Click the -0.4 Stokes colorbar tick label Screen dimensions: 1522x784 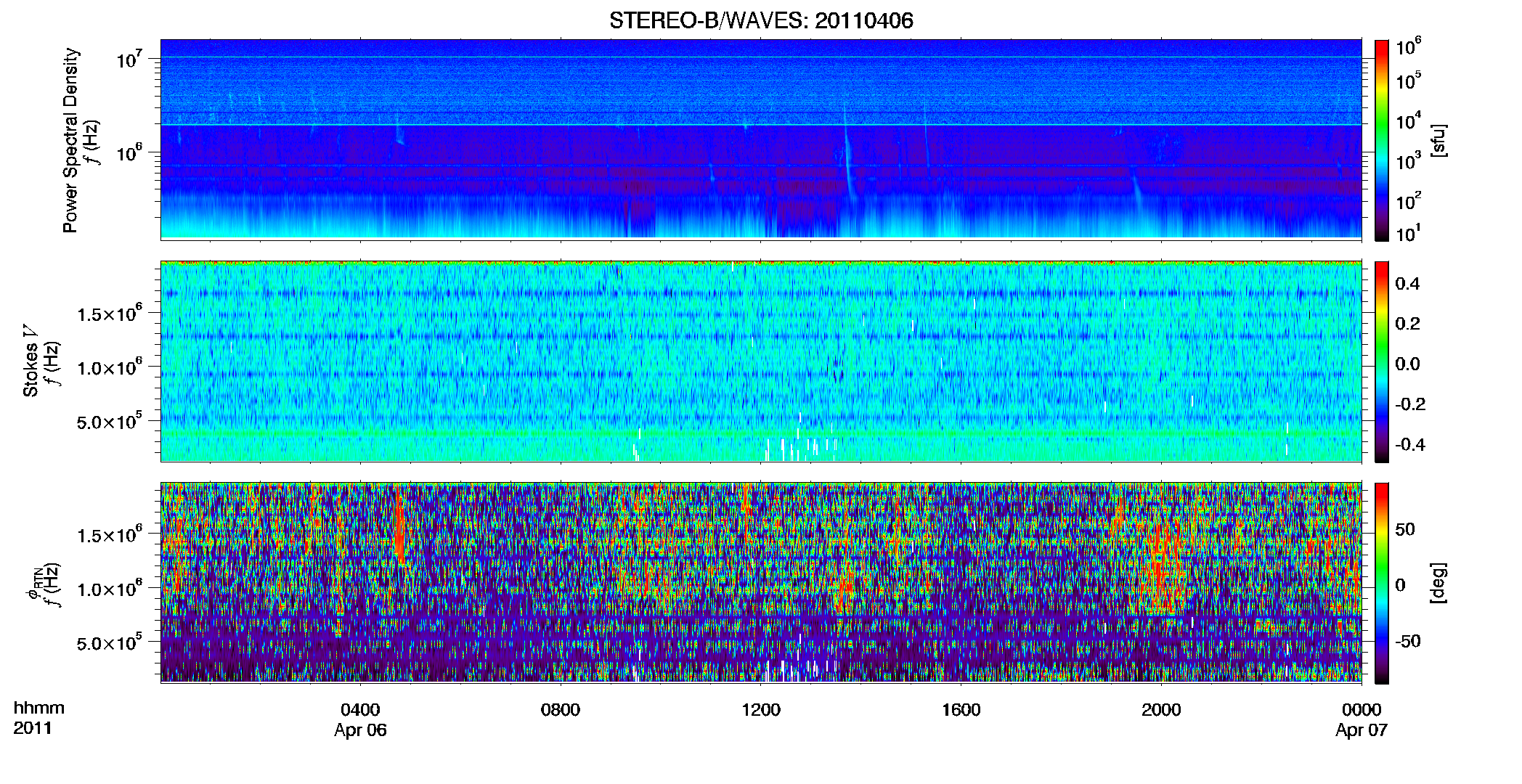1410,444
